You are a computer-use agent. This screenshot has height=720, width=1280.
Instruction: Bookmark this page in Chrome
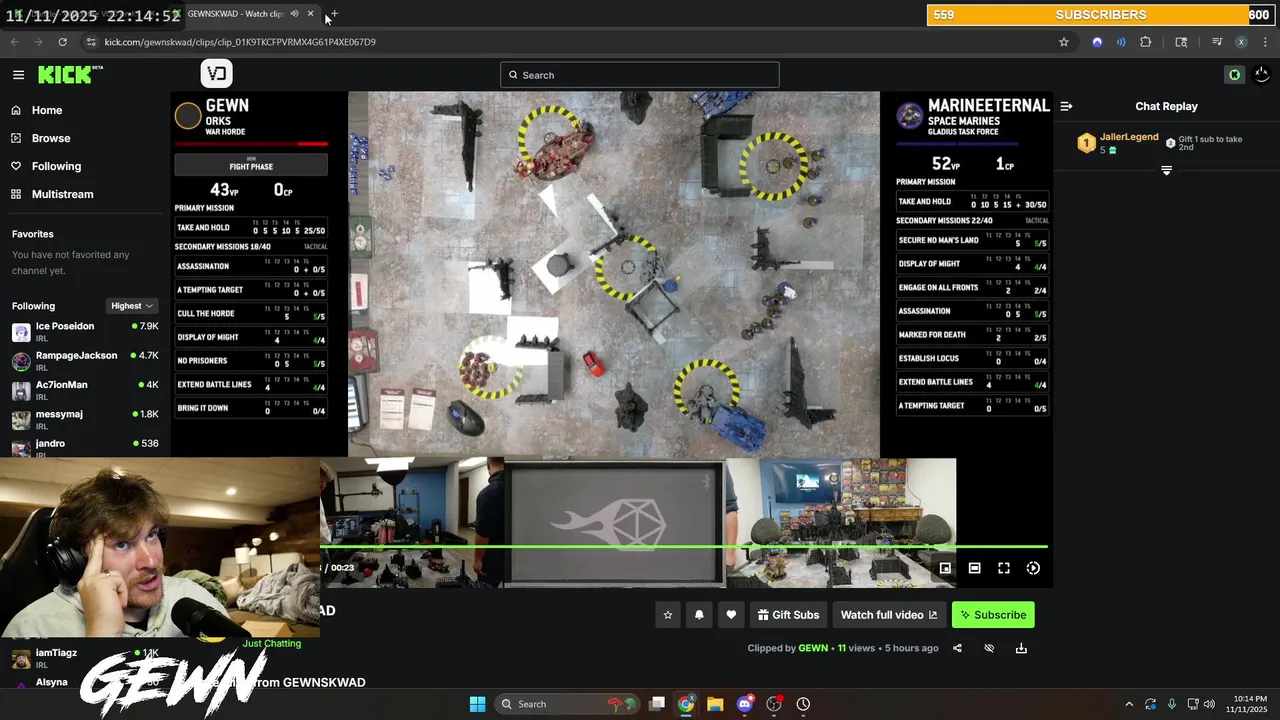1064,42
